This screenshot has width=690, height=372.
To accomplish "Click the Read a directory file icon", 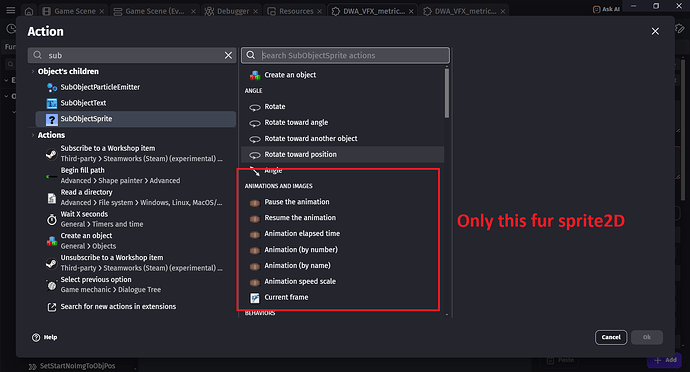I will click(51, 198).
